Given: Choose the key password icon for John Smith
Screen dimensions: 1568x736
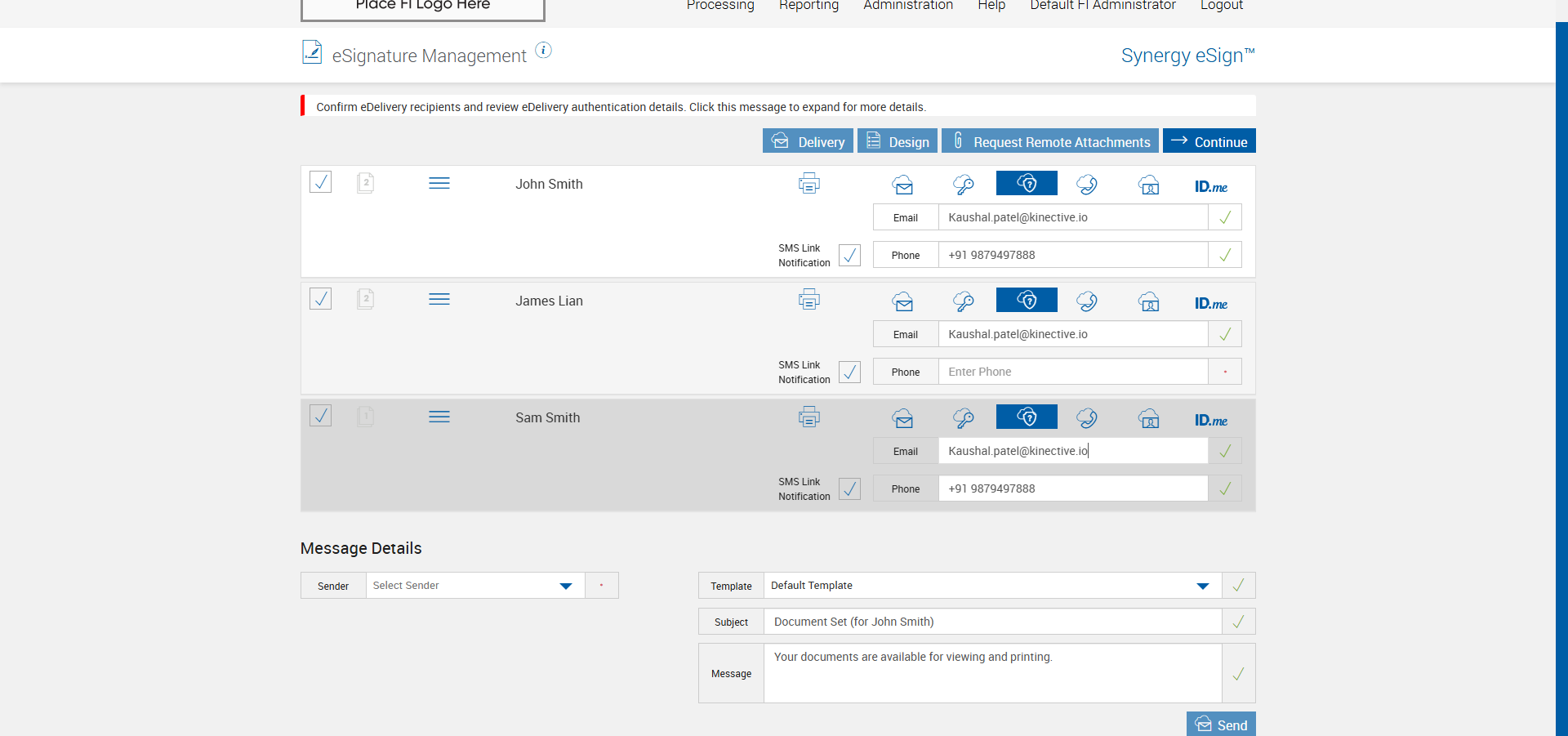Looking at the screenshot, I should 964,185.
